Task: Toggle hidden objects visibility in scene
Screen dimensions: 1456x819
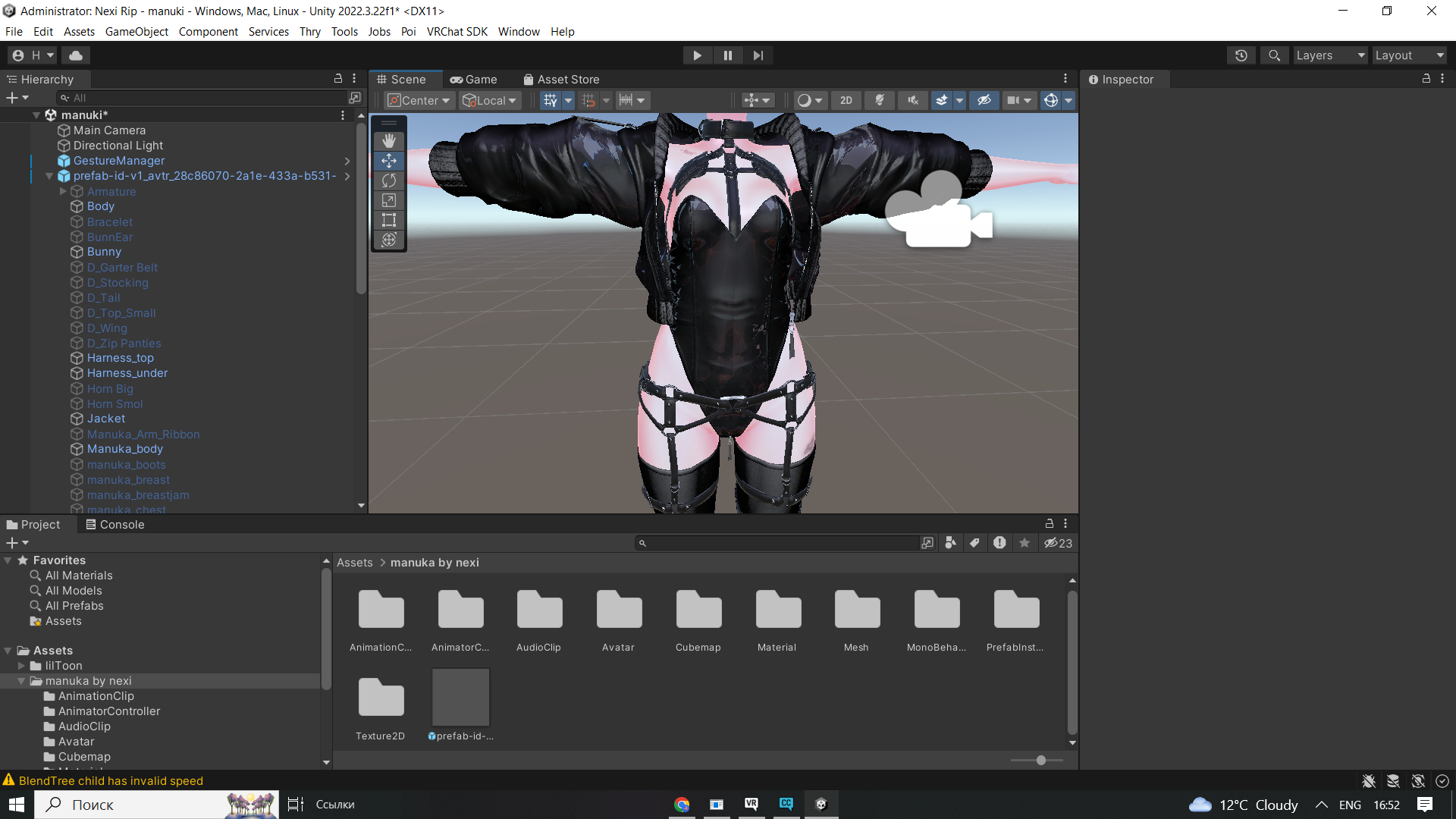Action: click(x=984, y=100)
